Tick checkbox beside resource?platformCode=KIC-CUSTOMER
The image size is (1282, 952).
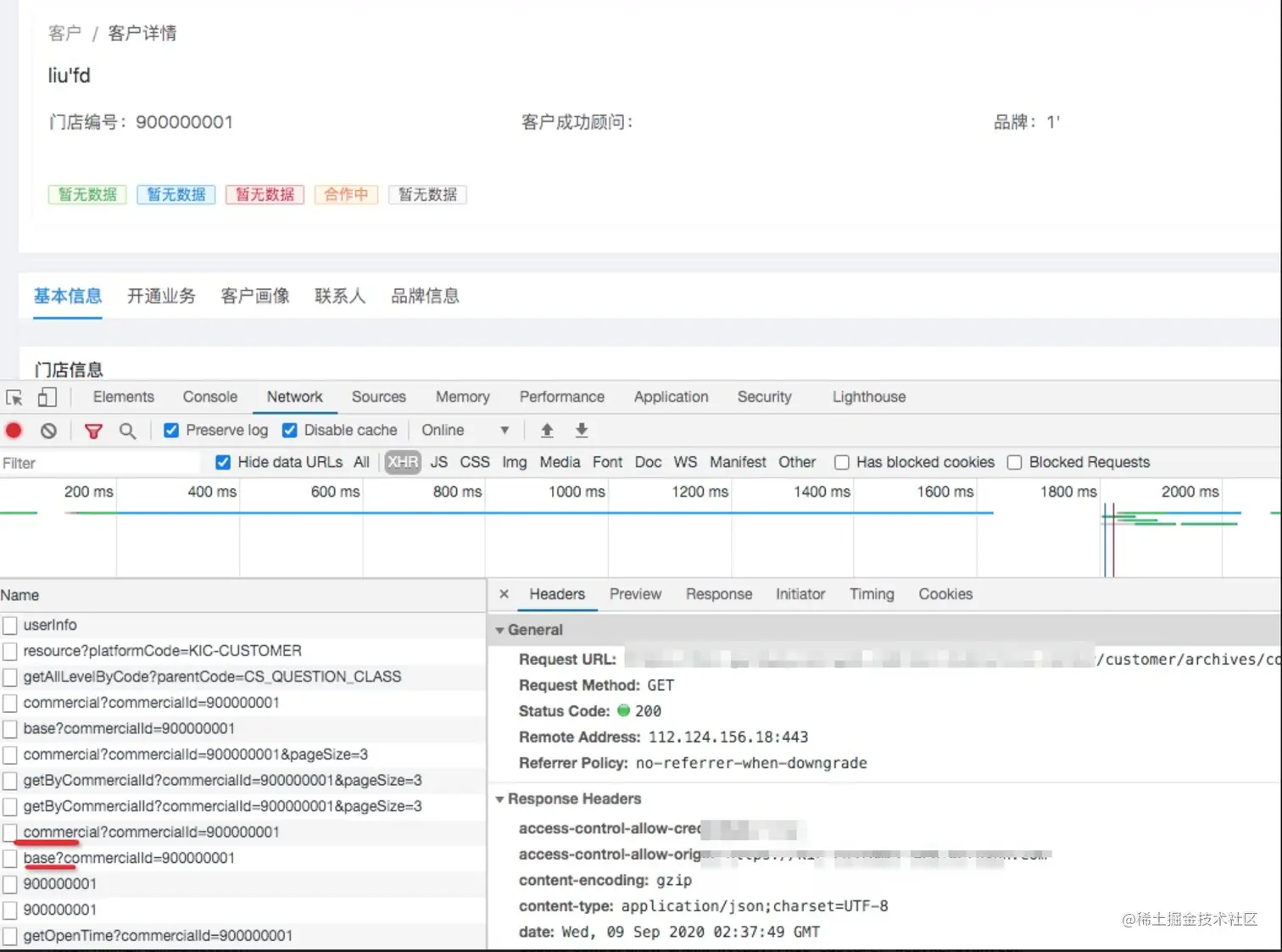[10, 651]
